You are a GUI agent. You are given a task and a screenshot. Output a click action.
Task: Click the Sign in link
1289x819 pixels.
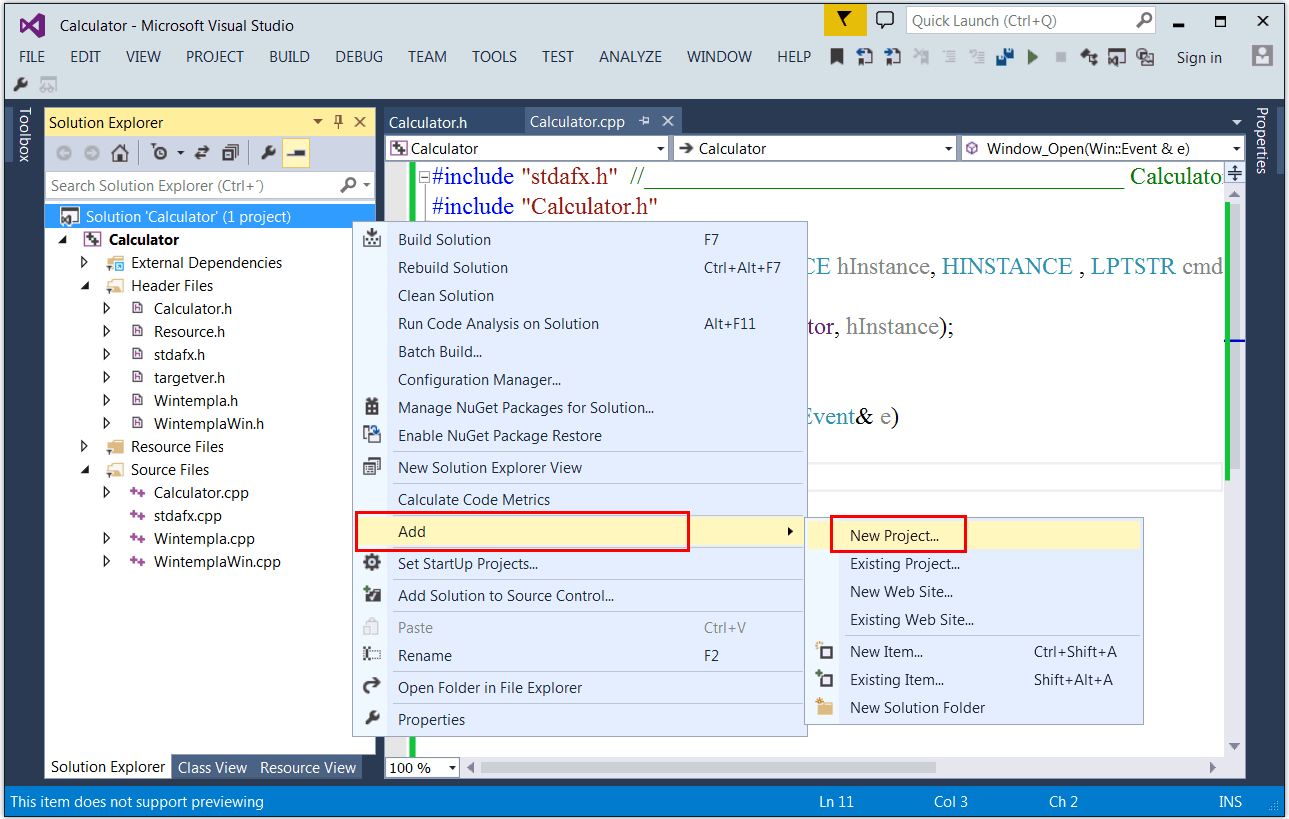point(1199,58)
